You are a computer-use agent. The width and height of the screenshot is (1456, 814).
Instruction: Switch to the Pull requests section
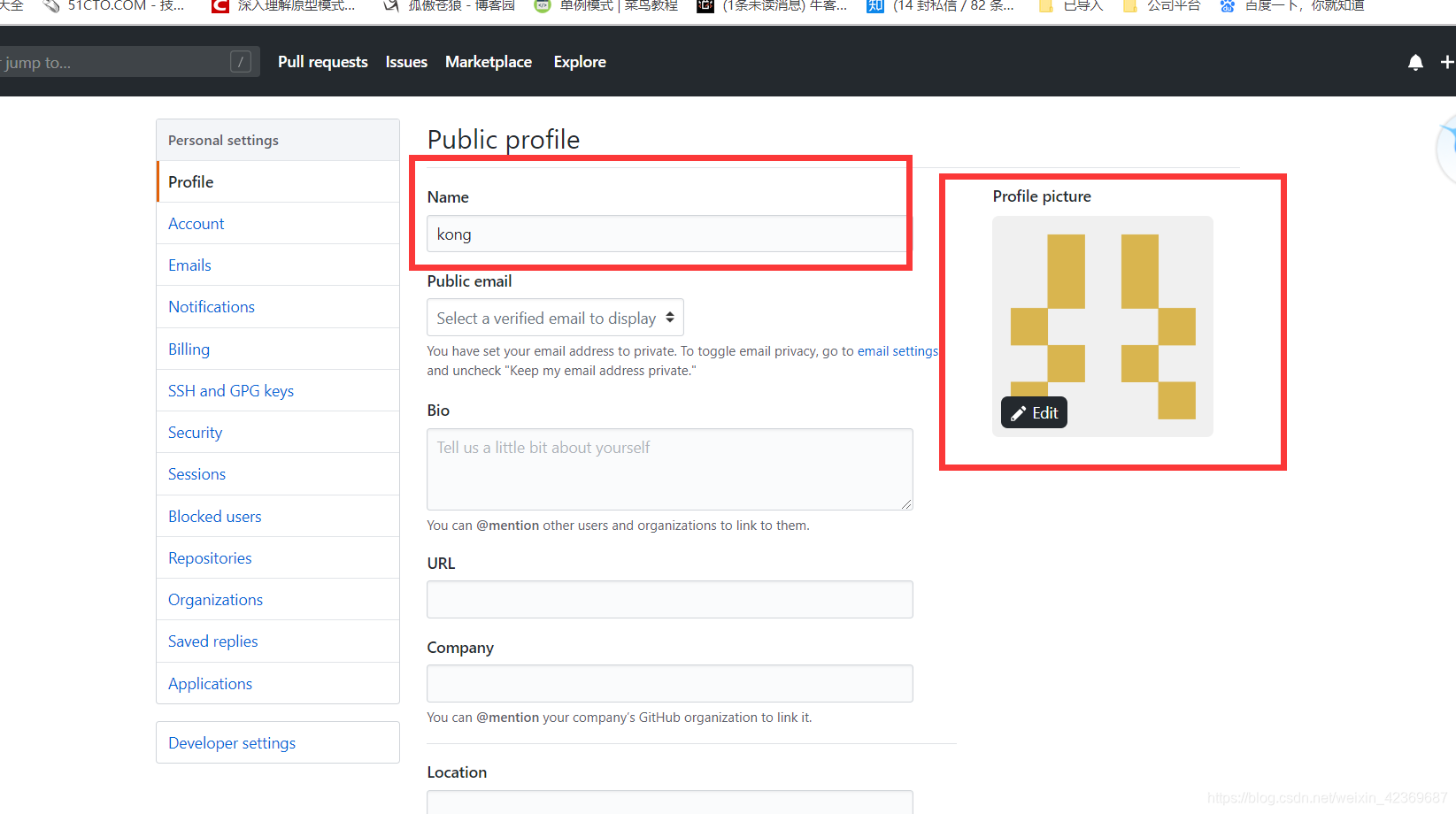click(x=322, y=62)
